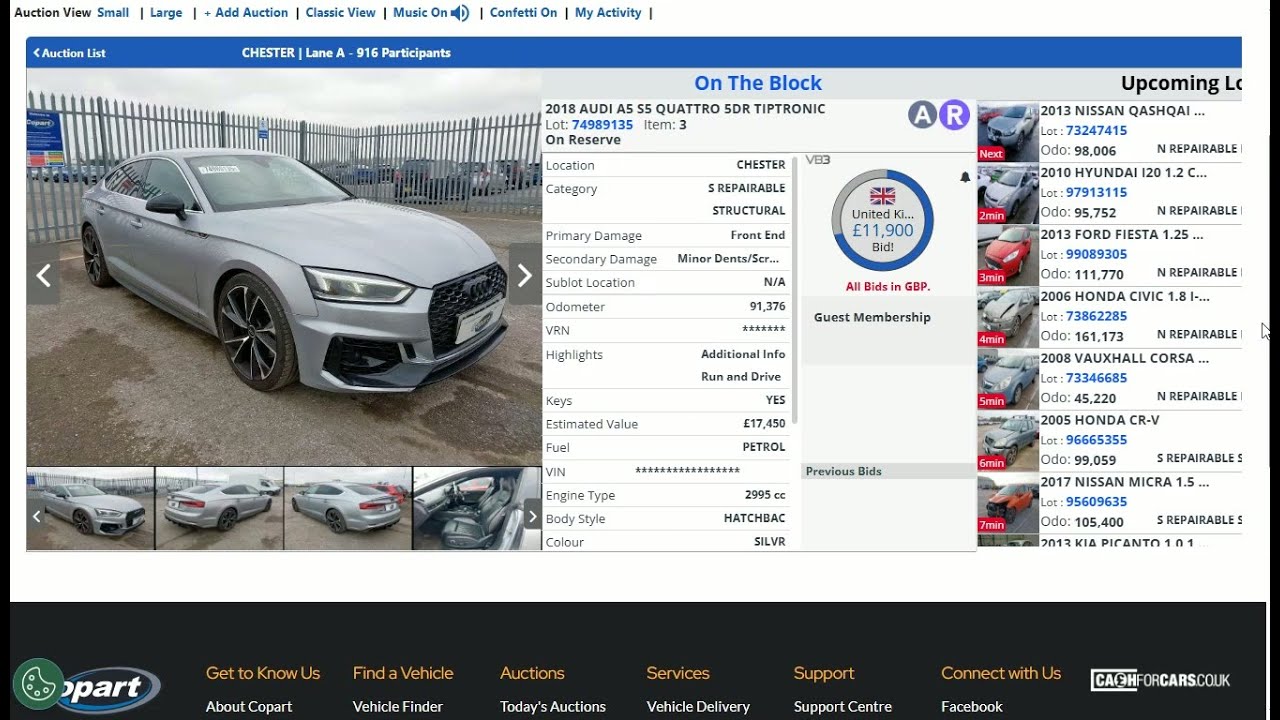The image size is (1280, 720).
Task: Open Facebook footer link
Action: [x=972, y=707]
